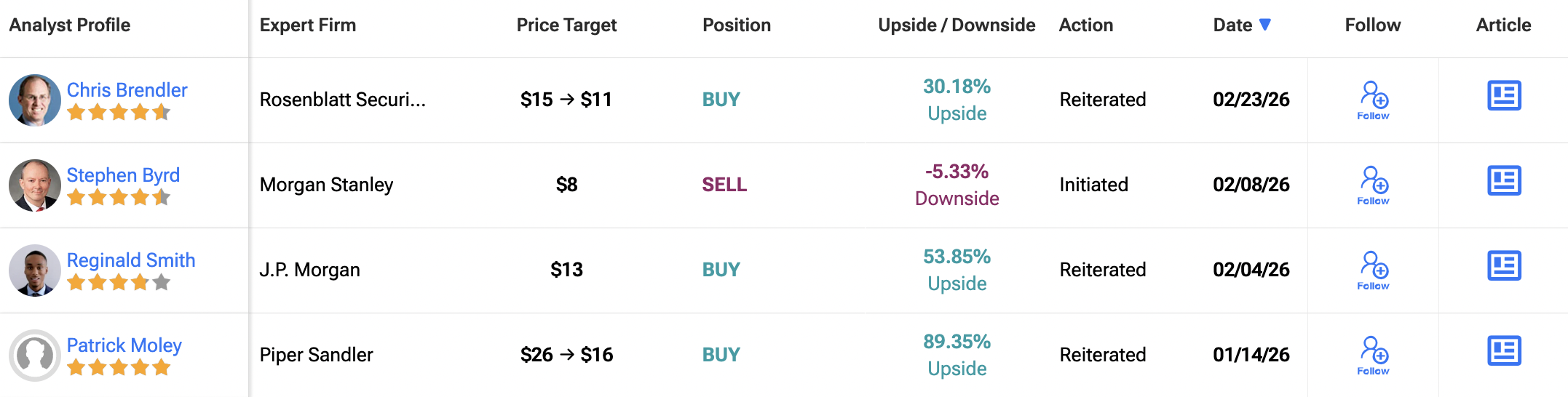Click the Price Target column header
The width and height of the screenshot is (1568, 397).
[x=566, y=25]
